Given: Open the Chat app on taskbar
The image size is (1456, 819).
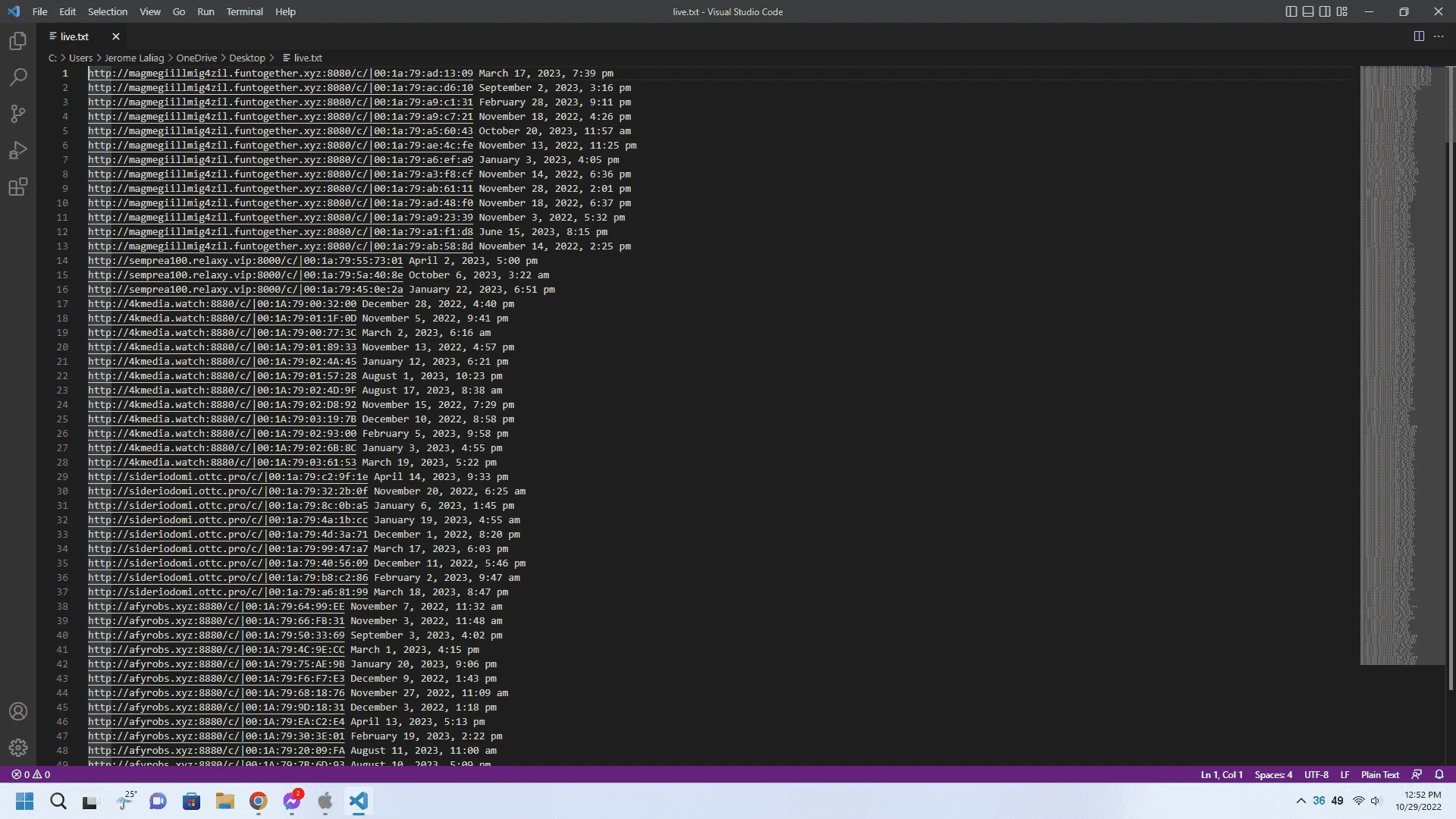Looking at the screenshot, I should [x=158, y=802].
